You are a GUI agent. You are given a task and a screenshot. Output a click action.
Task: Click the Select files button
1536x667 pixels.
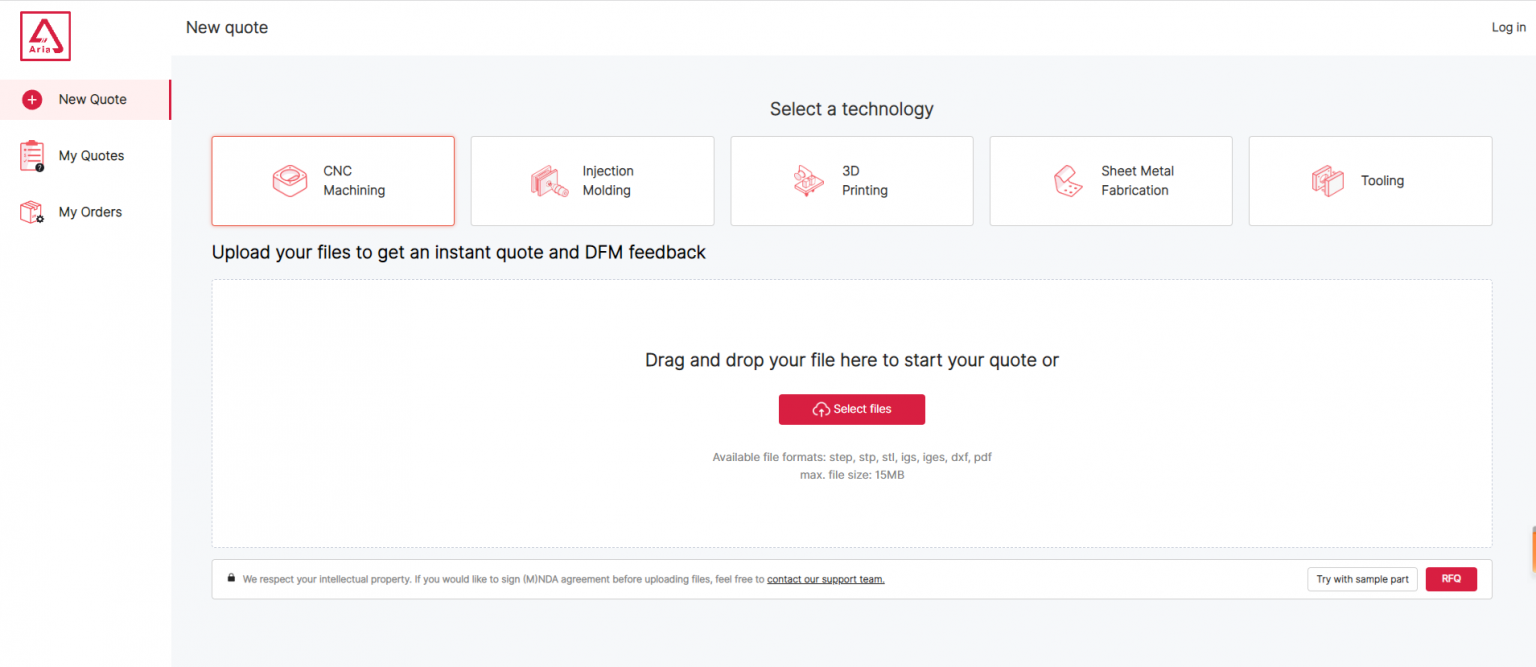pos(851,409)
